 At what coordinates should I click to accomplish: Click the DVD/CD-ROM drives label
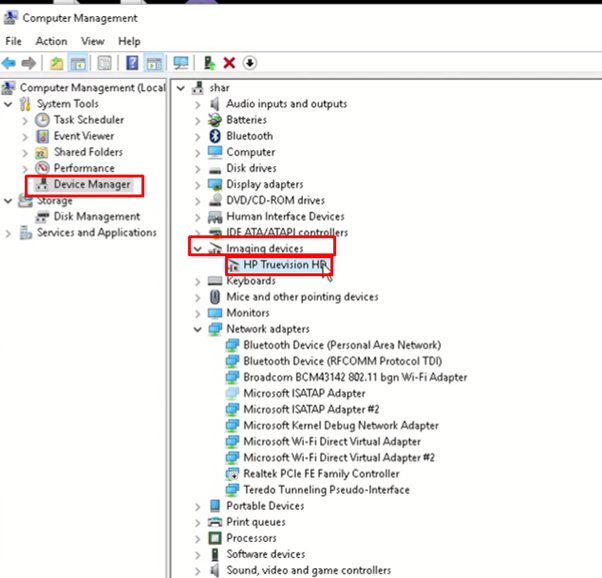tap(275, 200)
